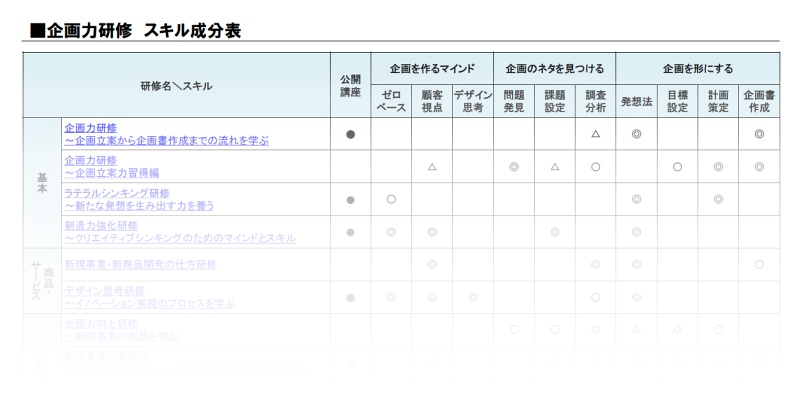Image resolution: width=800 pixels, height=395 pixels.
Task: Click the black 公開講座 dot in first row
Action: click(x=351, y=134)
